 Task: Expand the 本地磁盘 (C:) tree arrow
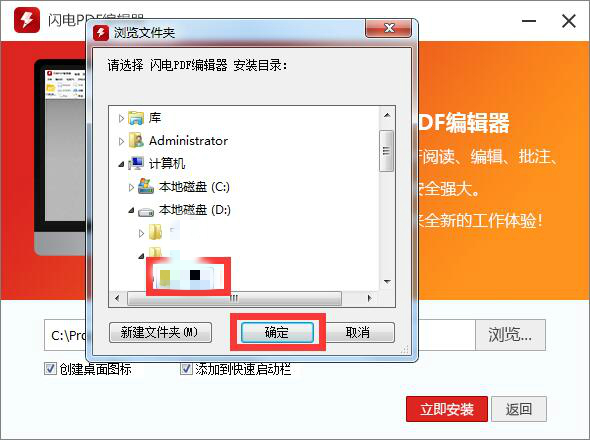point(131,187)
